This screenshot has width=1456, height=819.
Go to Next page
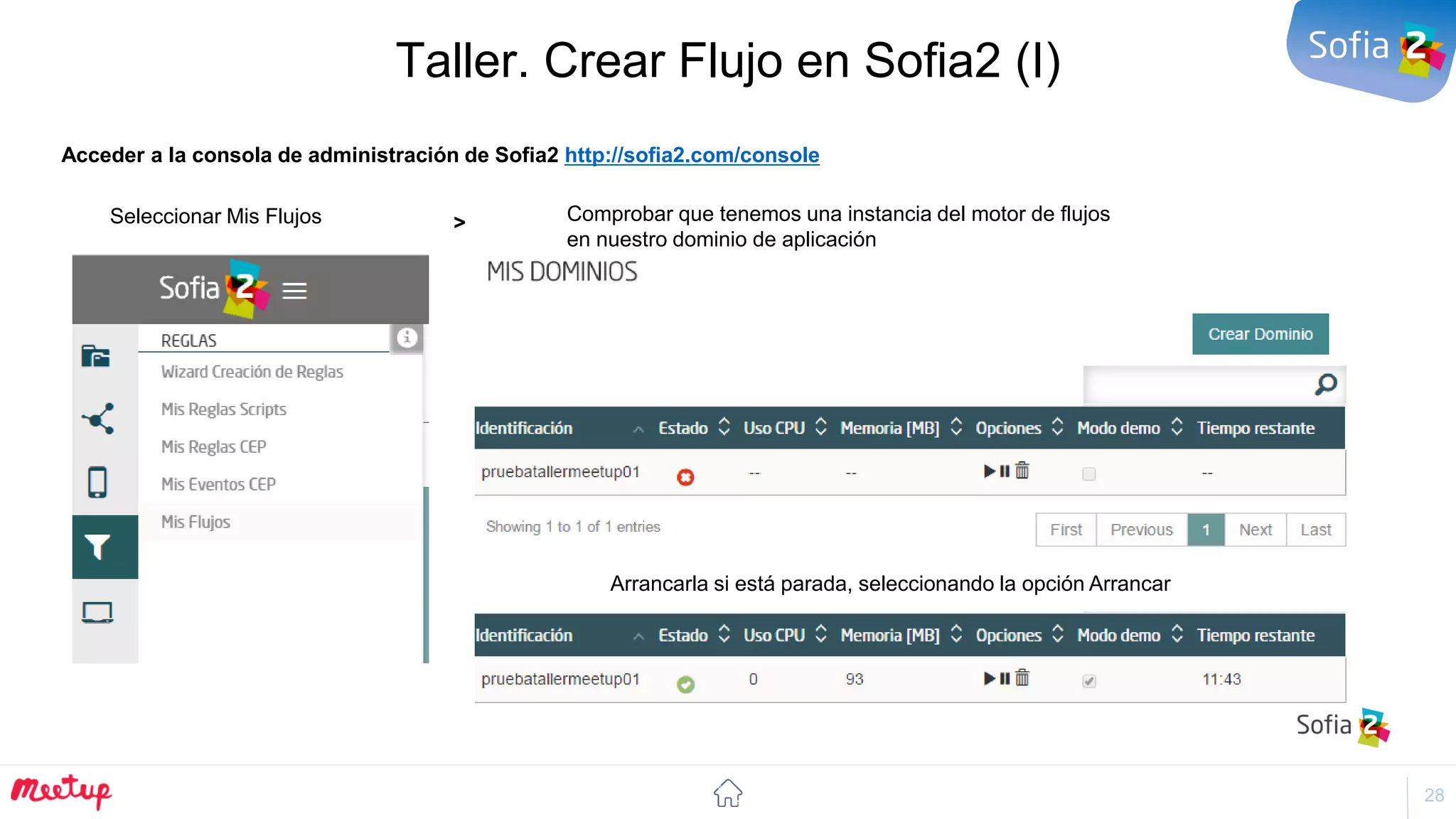click(1256, 530)
